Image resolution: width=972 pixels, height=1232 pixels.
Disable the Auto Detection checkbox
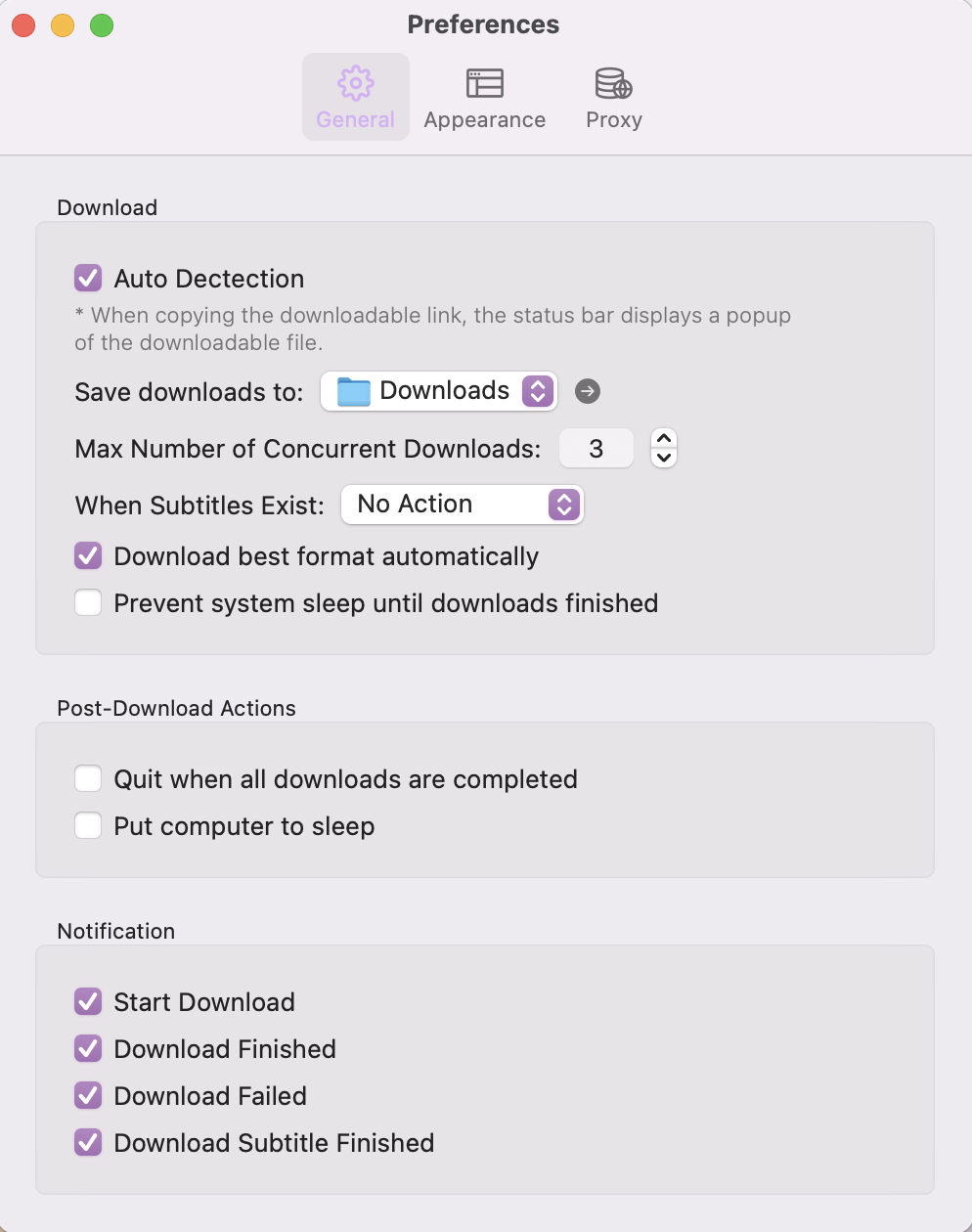(x=88, y=279)
